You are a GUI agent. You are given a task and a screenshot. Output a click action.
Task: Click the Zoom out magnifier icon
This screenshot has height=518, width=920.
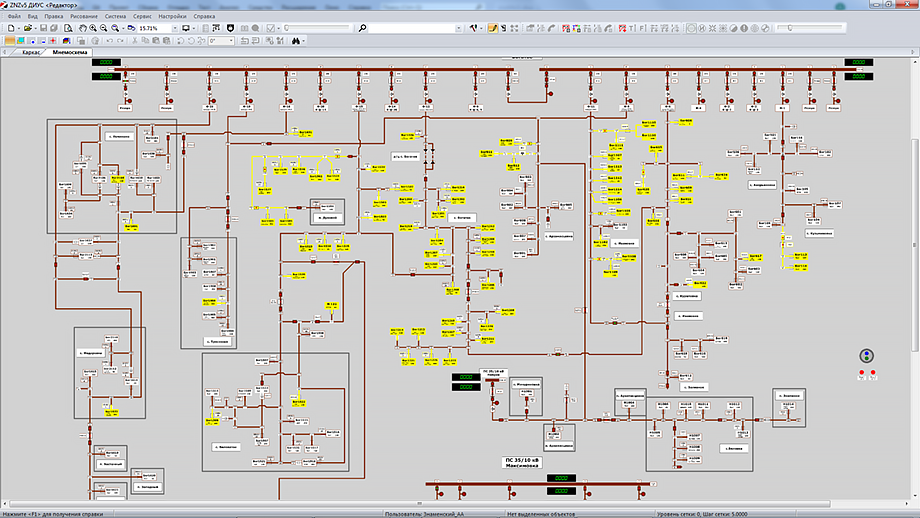pos(103,29)
